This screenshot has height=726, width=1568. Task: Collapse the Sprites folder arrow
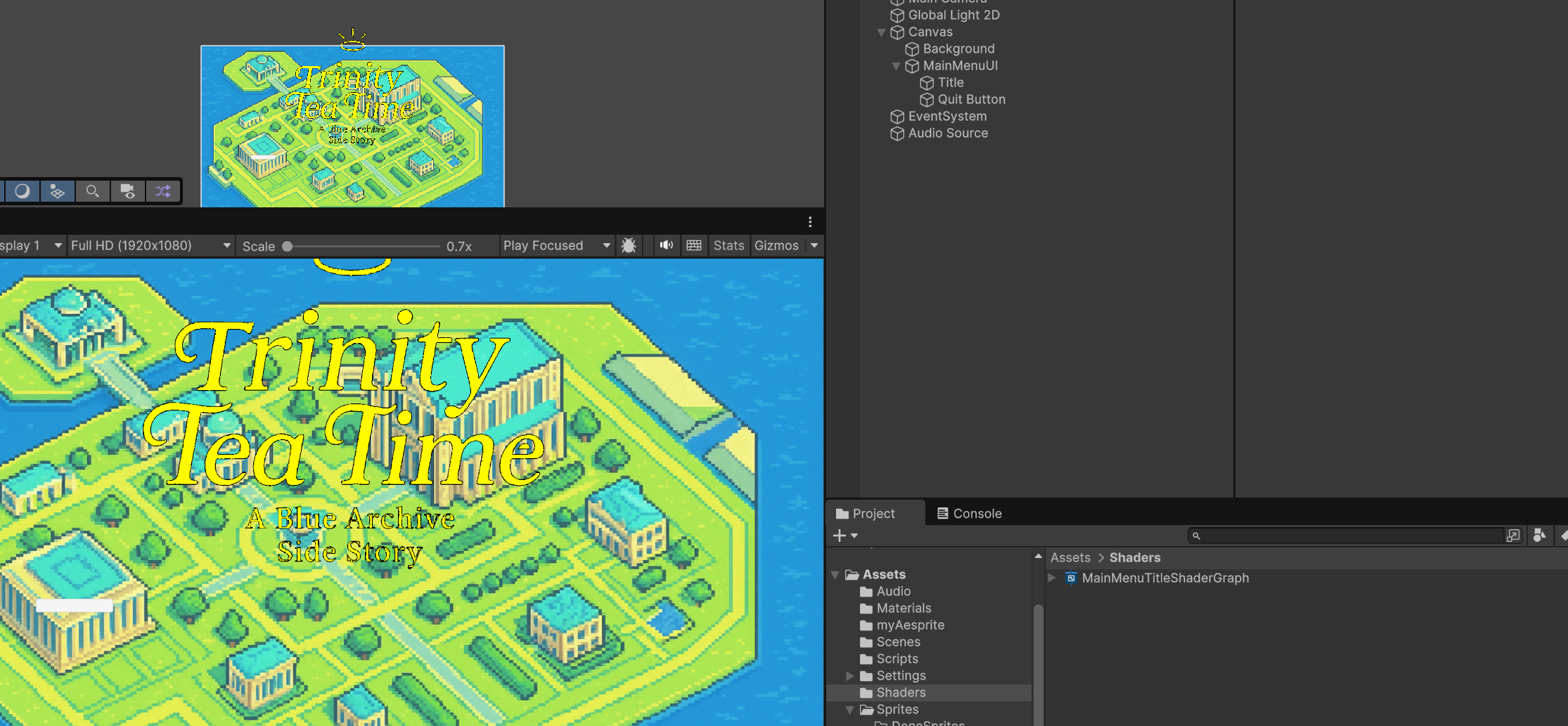(849, 710)
